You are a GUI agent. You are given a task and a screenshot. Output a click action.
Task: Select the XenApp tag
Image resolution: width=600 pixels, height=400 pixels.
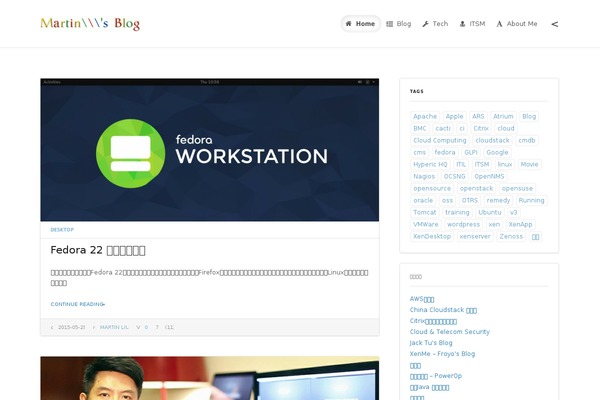point(520,224)
